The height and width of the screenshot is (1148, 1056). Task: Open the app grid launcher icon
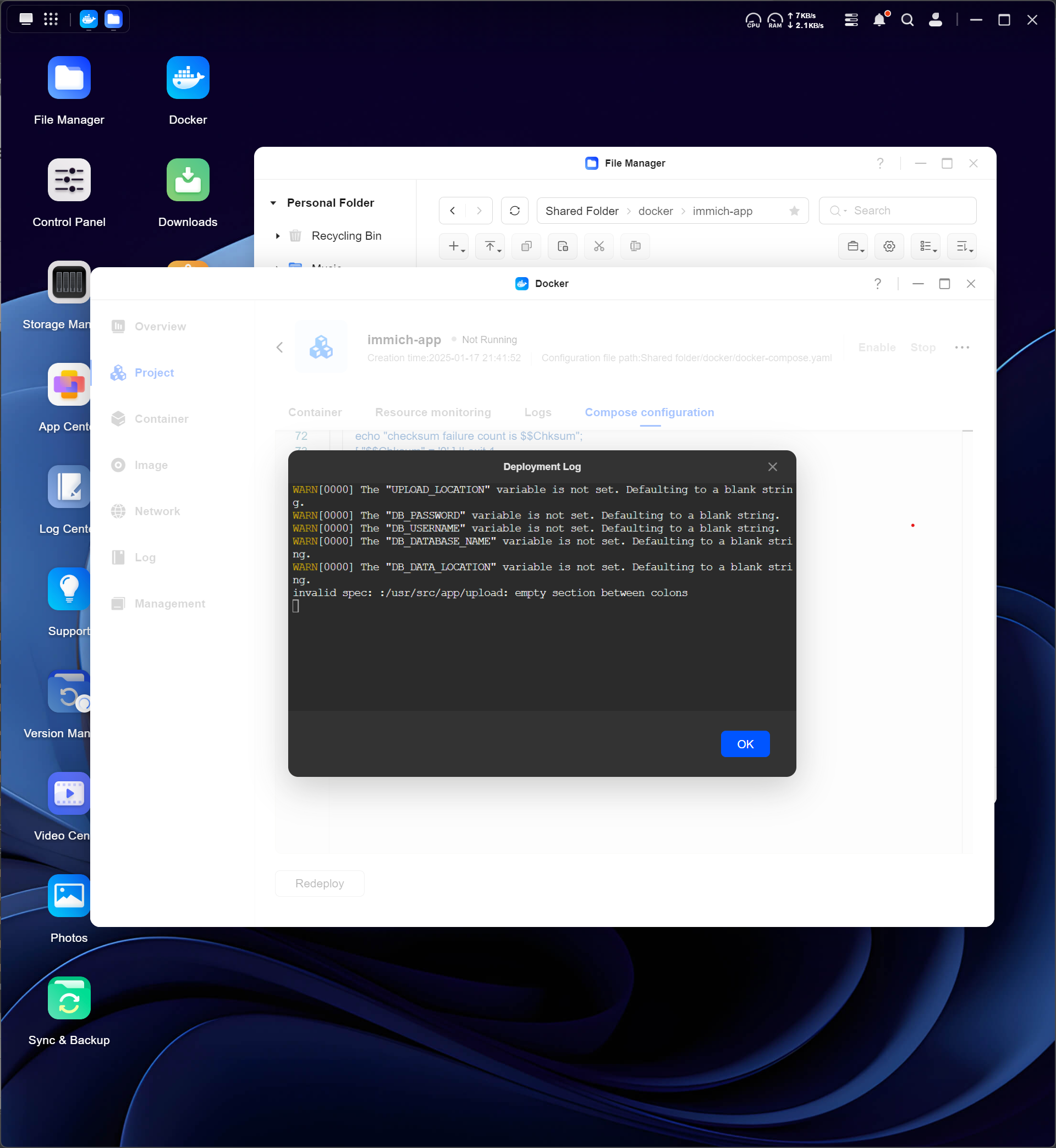51,19
